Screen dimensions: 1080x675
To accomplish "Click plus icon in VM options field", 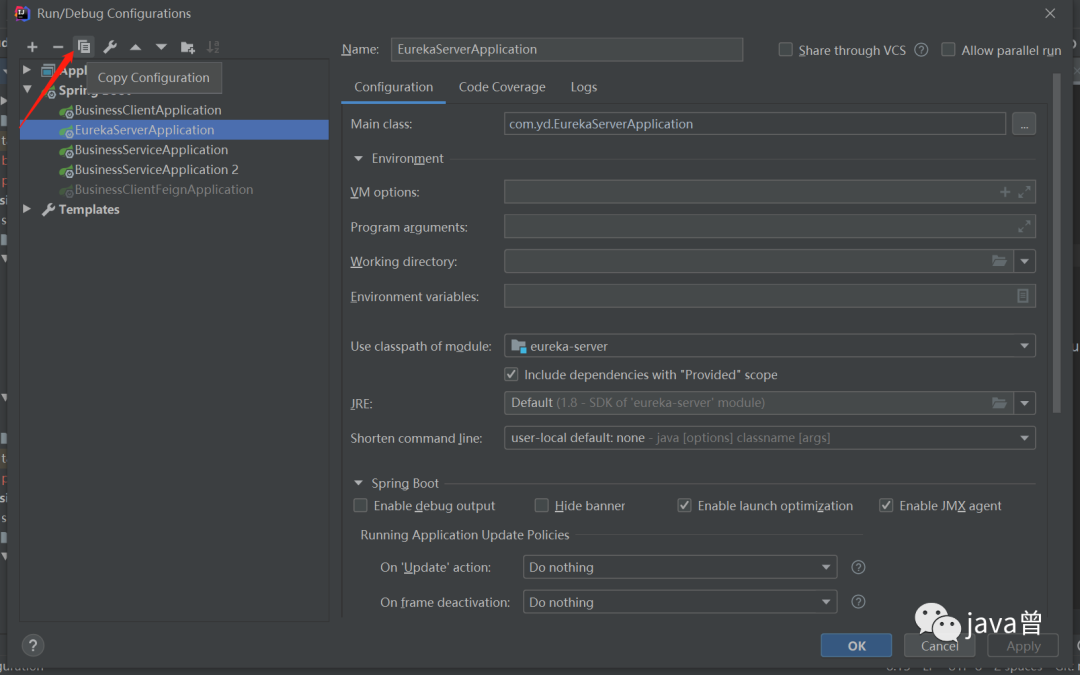I will [x=1005, y=192].
